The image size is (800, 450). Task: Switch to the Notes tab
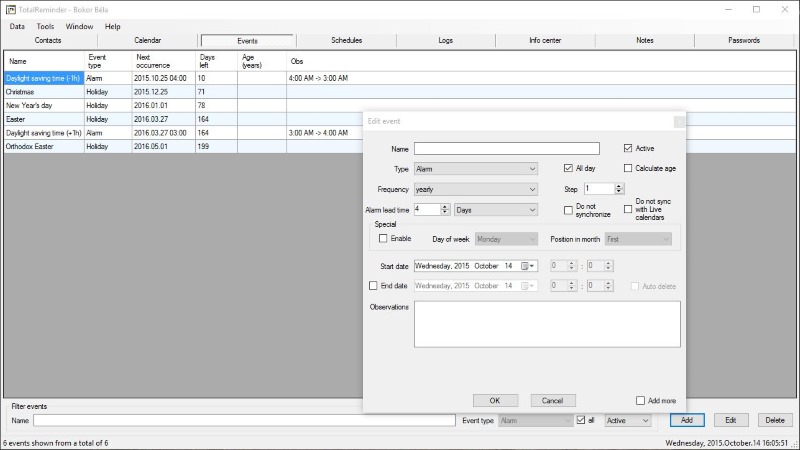point(644,40)
